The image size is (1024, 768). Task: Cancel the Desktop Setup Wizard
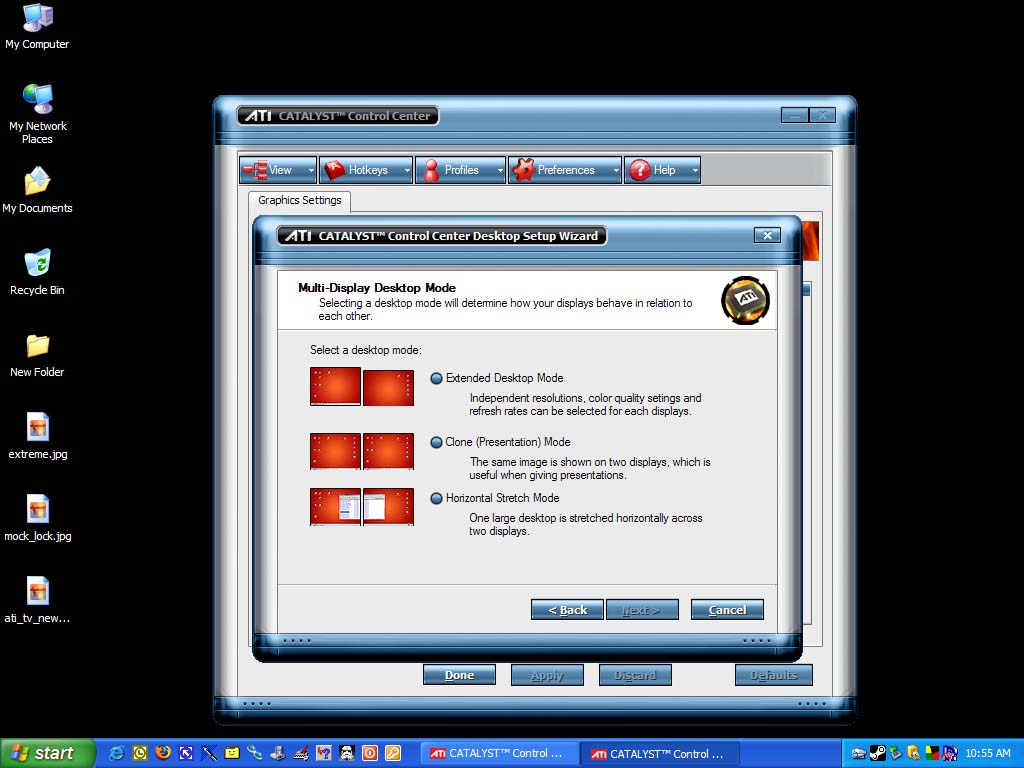click(x=727, y=610)
